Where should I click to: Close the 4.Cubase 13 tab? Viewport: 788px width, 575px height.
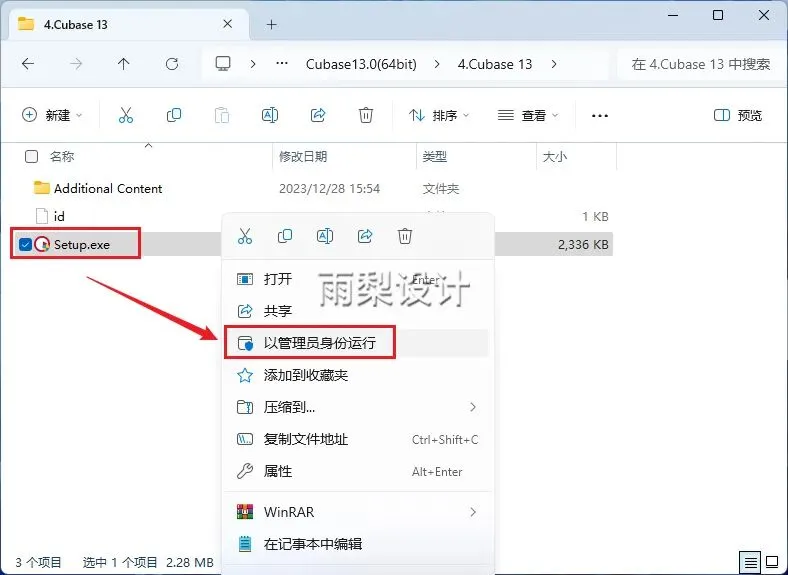point(228,24)
